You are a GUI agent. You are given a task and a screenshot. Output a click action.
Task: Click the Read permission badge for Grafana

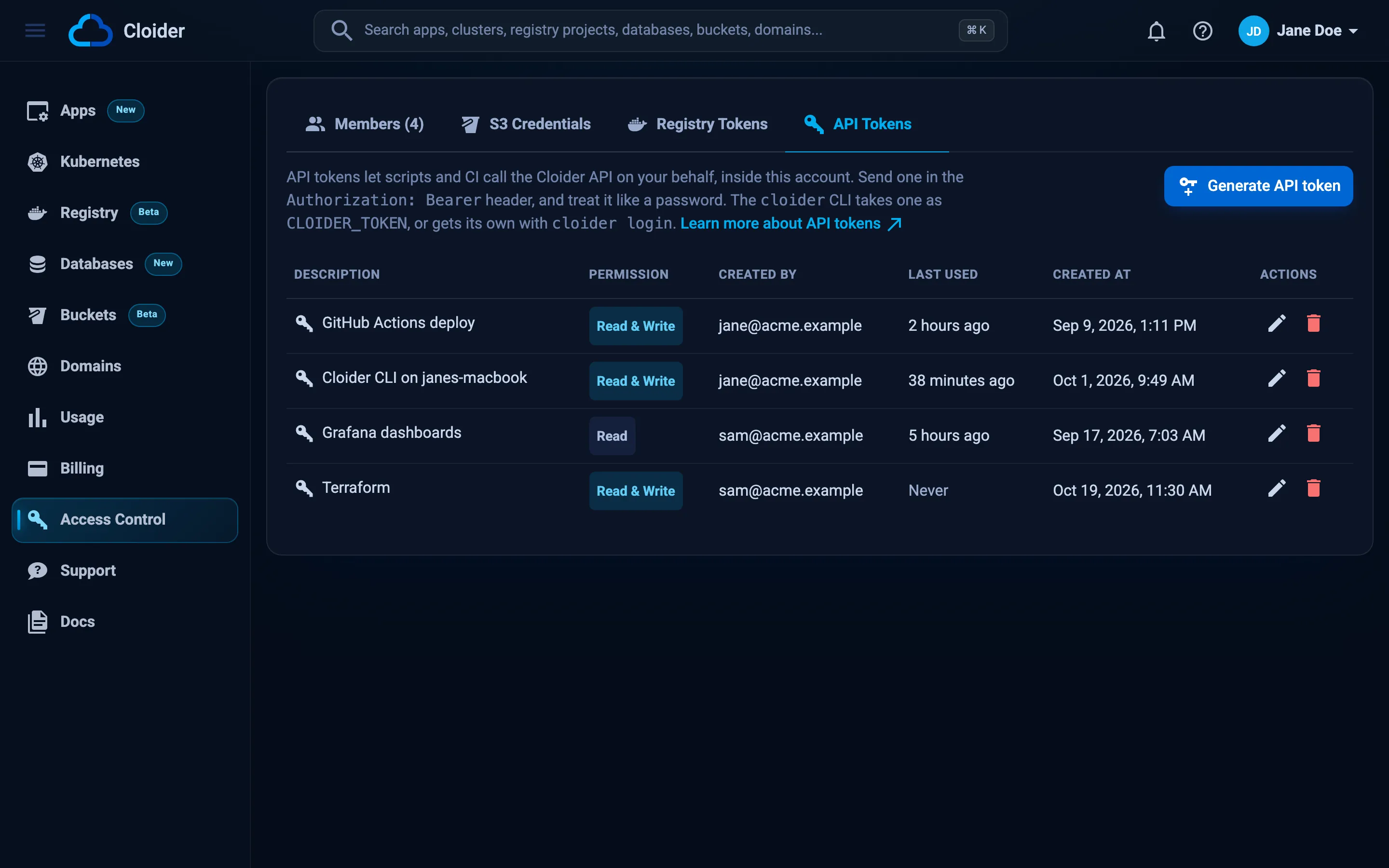[x=612, y=436]
